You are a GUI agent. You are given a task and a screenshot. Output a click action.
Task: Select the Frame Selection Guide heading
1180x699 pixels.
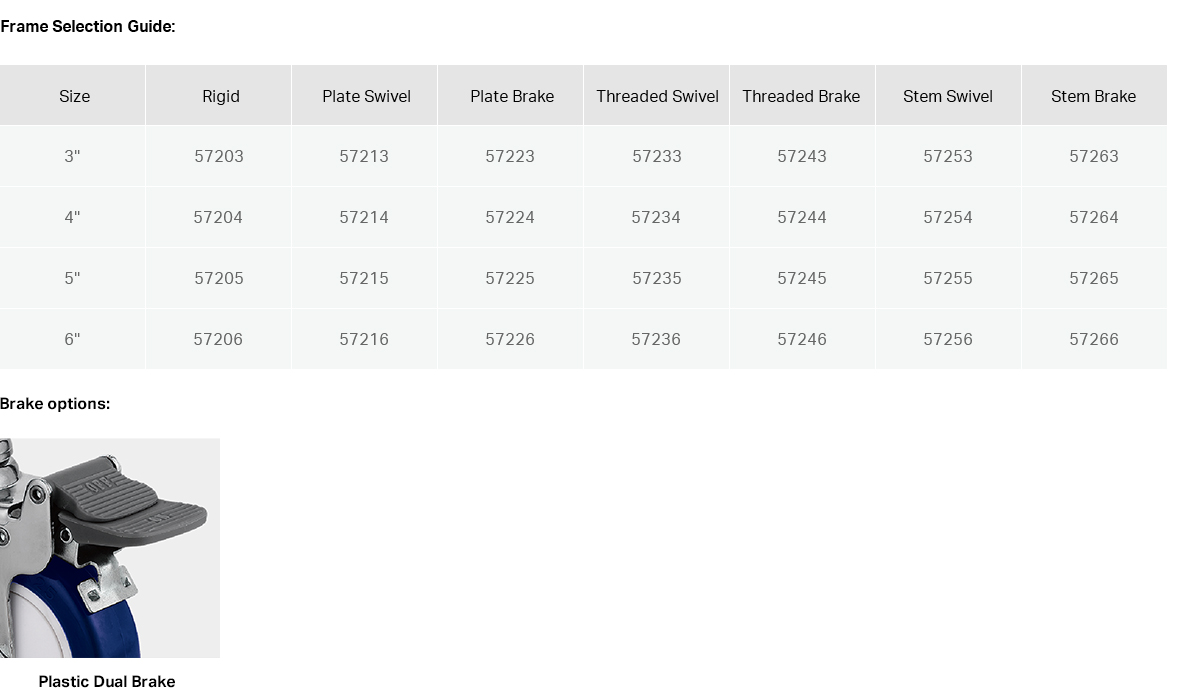(x=87, y=26)
